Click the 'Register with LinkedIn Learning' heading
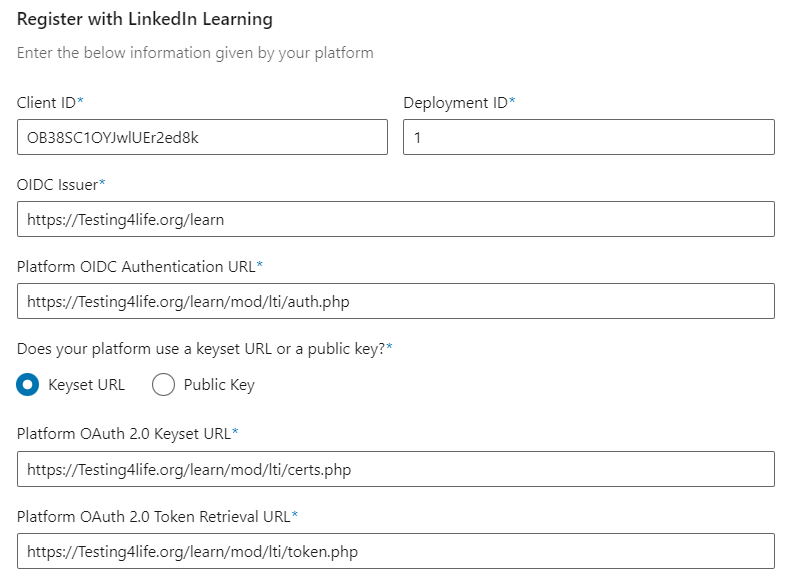Image resolution: width=796 pixels, height=581 pixels. pos(145,19)
